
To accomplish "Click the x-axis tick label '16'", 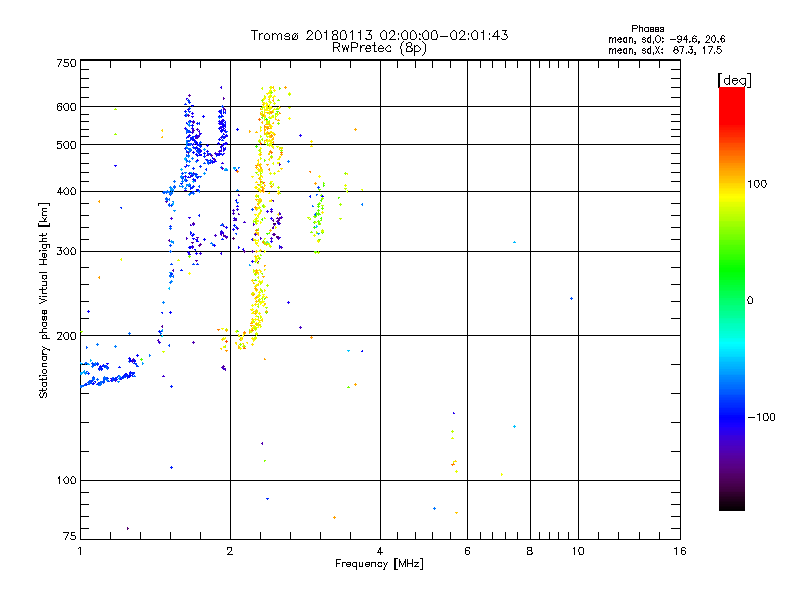I will click(680, 551).
